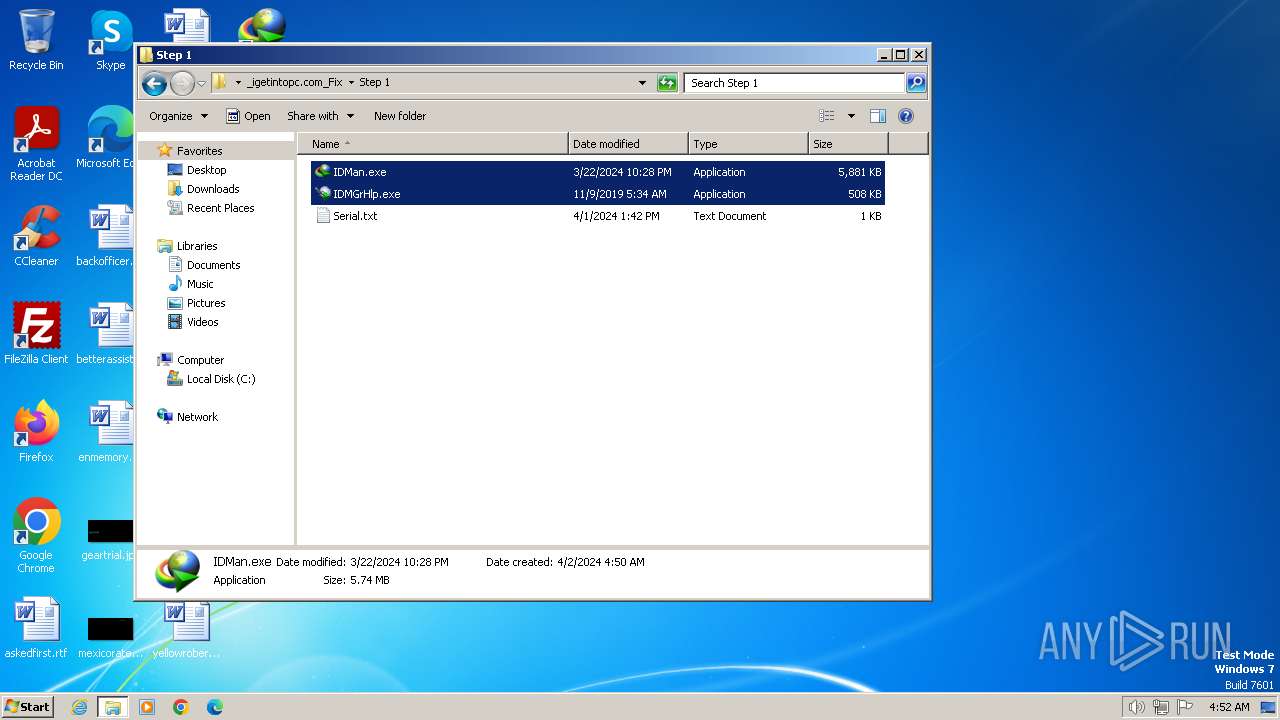
Task: Click Skype desktop shortcut
Action: (110, 40)
